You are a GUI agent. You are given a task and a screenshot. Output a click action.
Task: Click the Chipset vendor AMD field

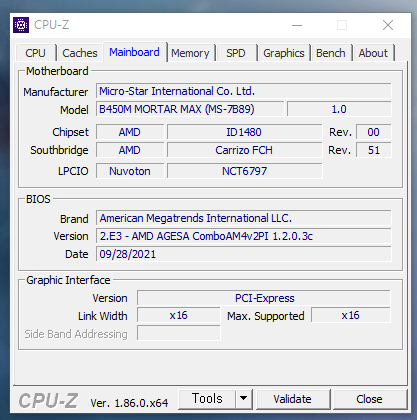[x=130, y=132]
